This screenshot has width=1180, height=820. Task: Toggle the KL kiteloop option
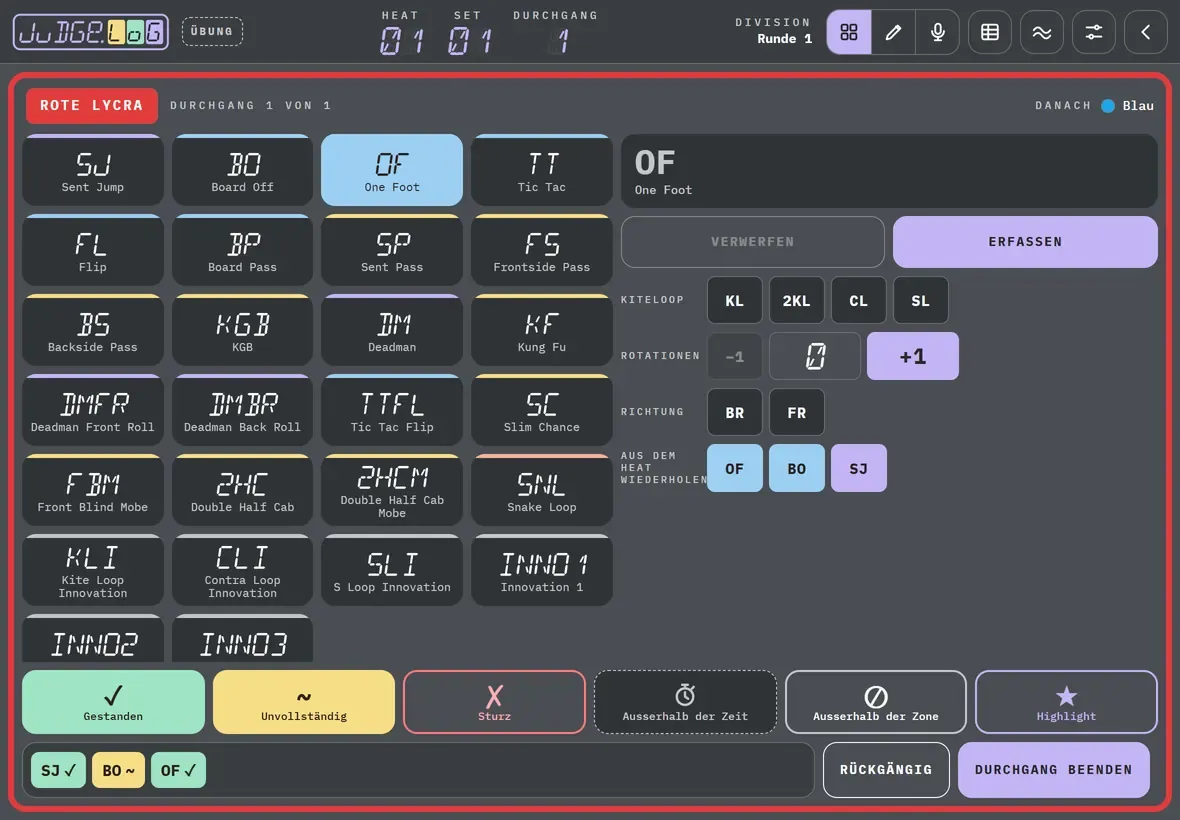[x=734, y=300]
